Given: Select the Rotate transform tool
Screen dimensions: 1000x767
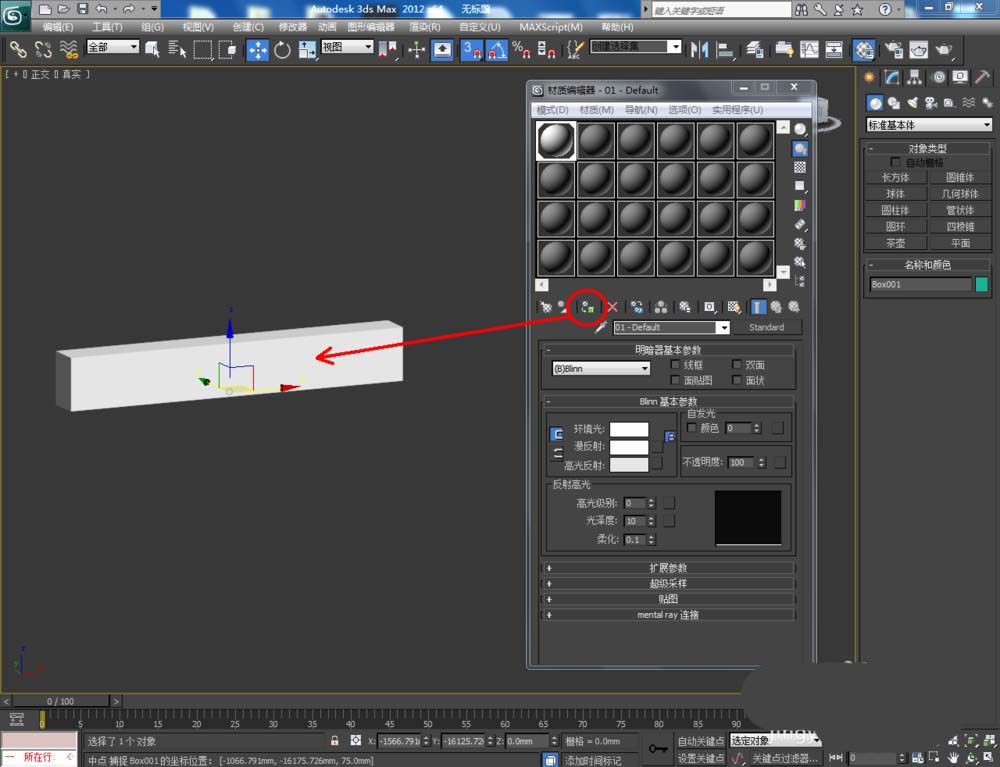Looking at the screenshot, I should (282, 50).
